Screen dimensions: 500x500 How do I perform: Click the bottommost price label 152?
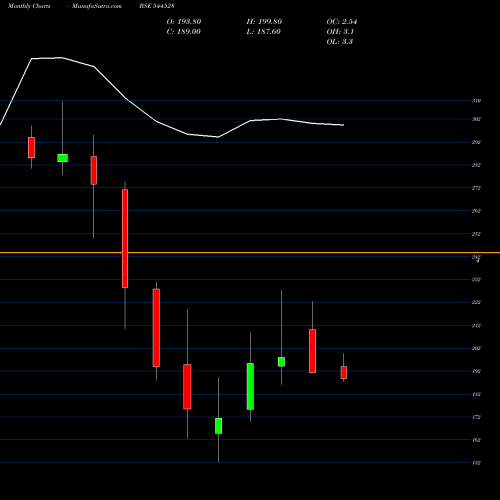click(x=476, y=463)
